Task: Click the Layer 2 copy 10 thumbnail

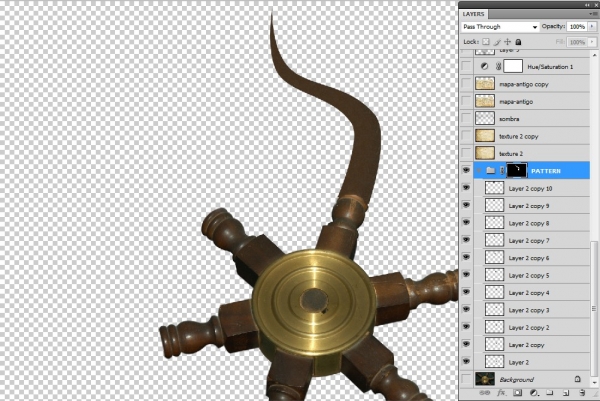Action: coord(494,188)
